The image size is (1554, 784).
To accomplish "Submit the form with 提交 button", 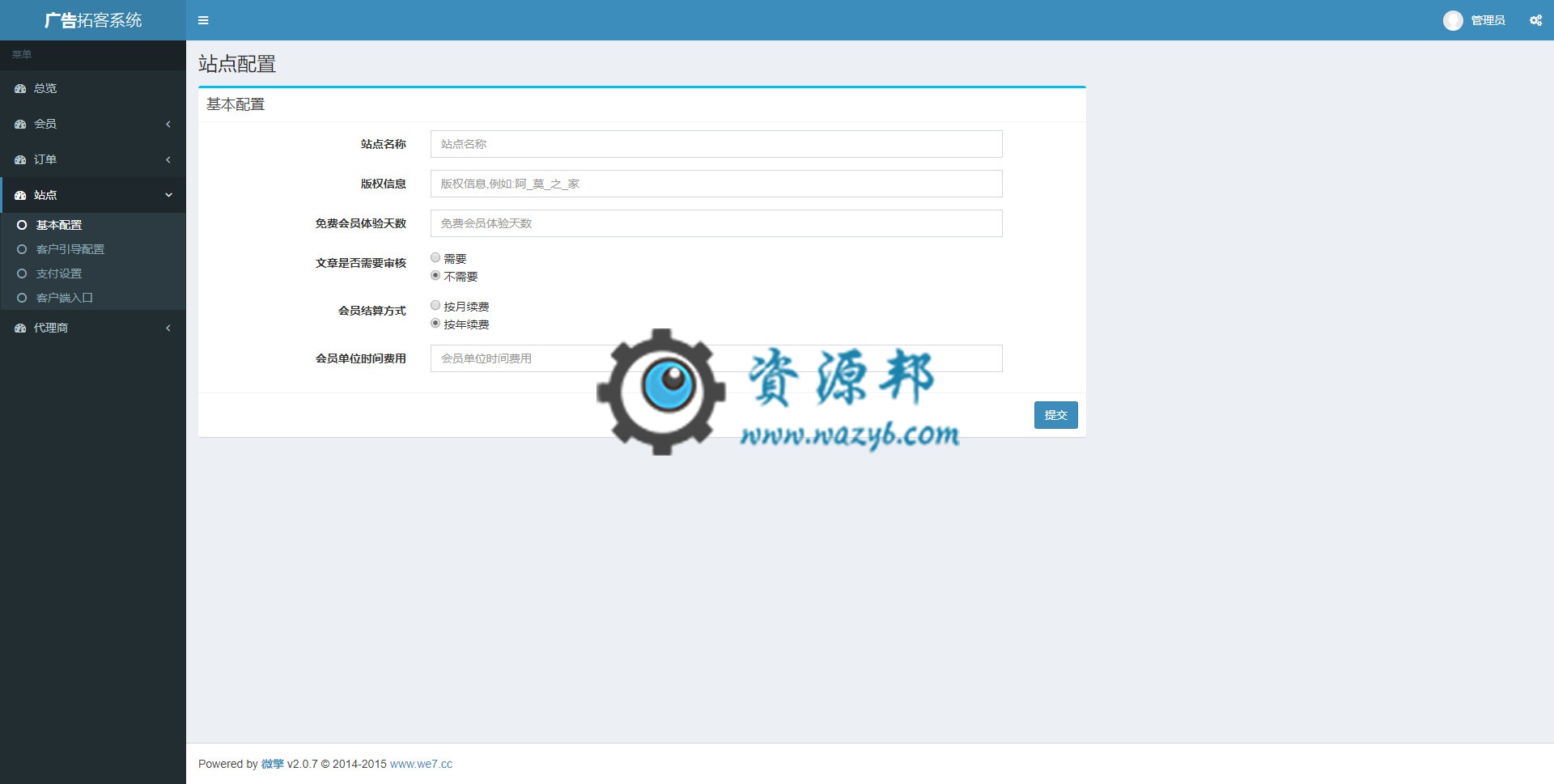I will [x=1055, y=415].
